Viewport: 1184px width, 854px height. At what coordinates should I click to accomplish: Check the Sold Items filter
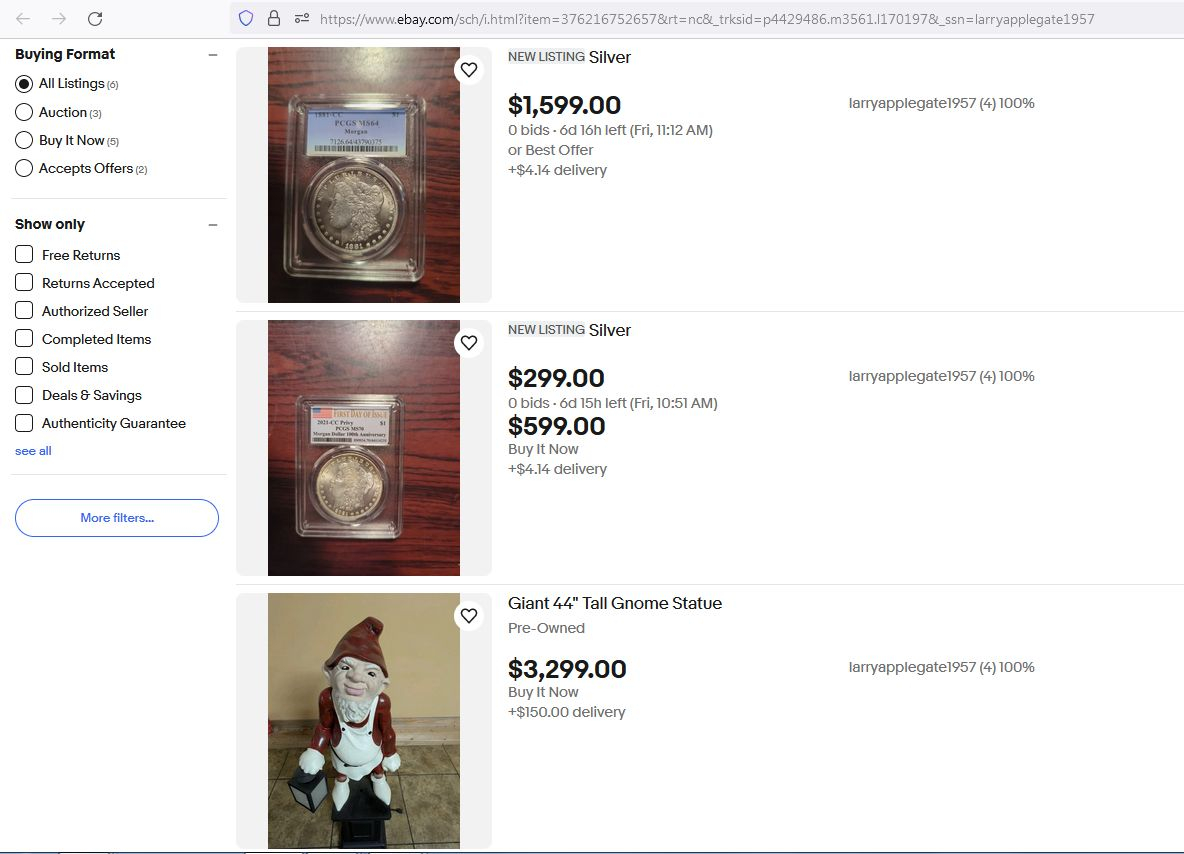coord(24,366)
